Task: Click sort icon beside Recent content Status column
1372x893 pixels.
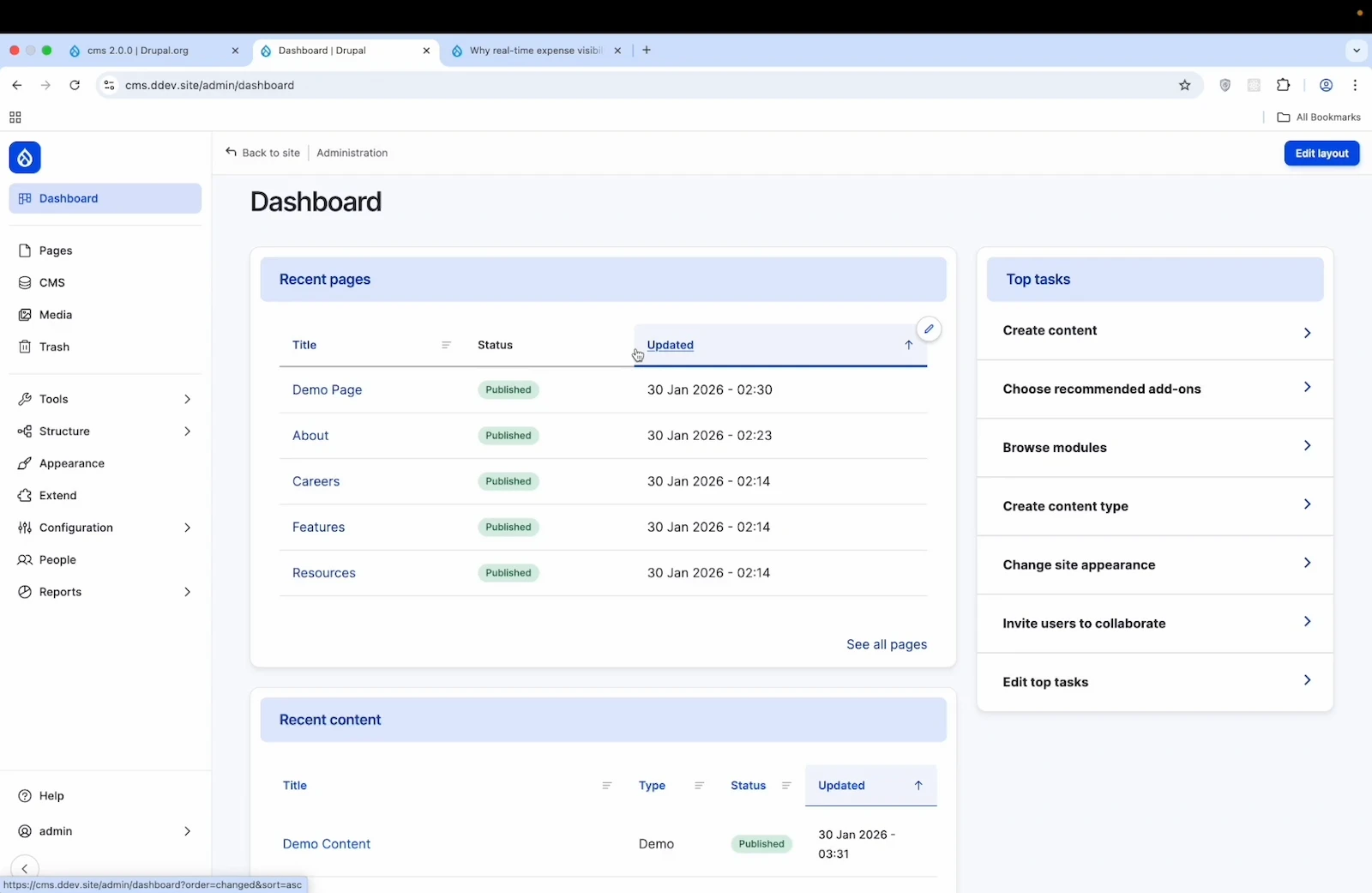Action: (786, 786)
